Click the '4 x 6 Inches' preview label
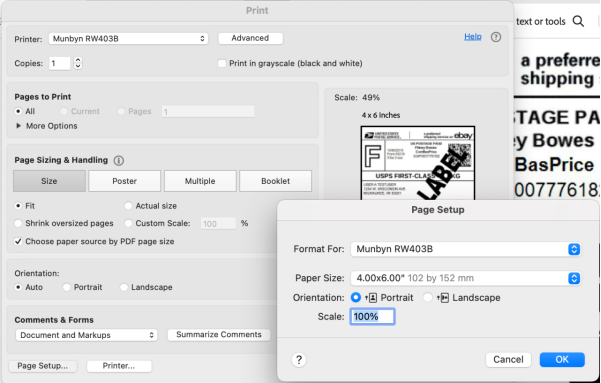This screenshot has height=383, width=601. (381, 115)
